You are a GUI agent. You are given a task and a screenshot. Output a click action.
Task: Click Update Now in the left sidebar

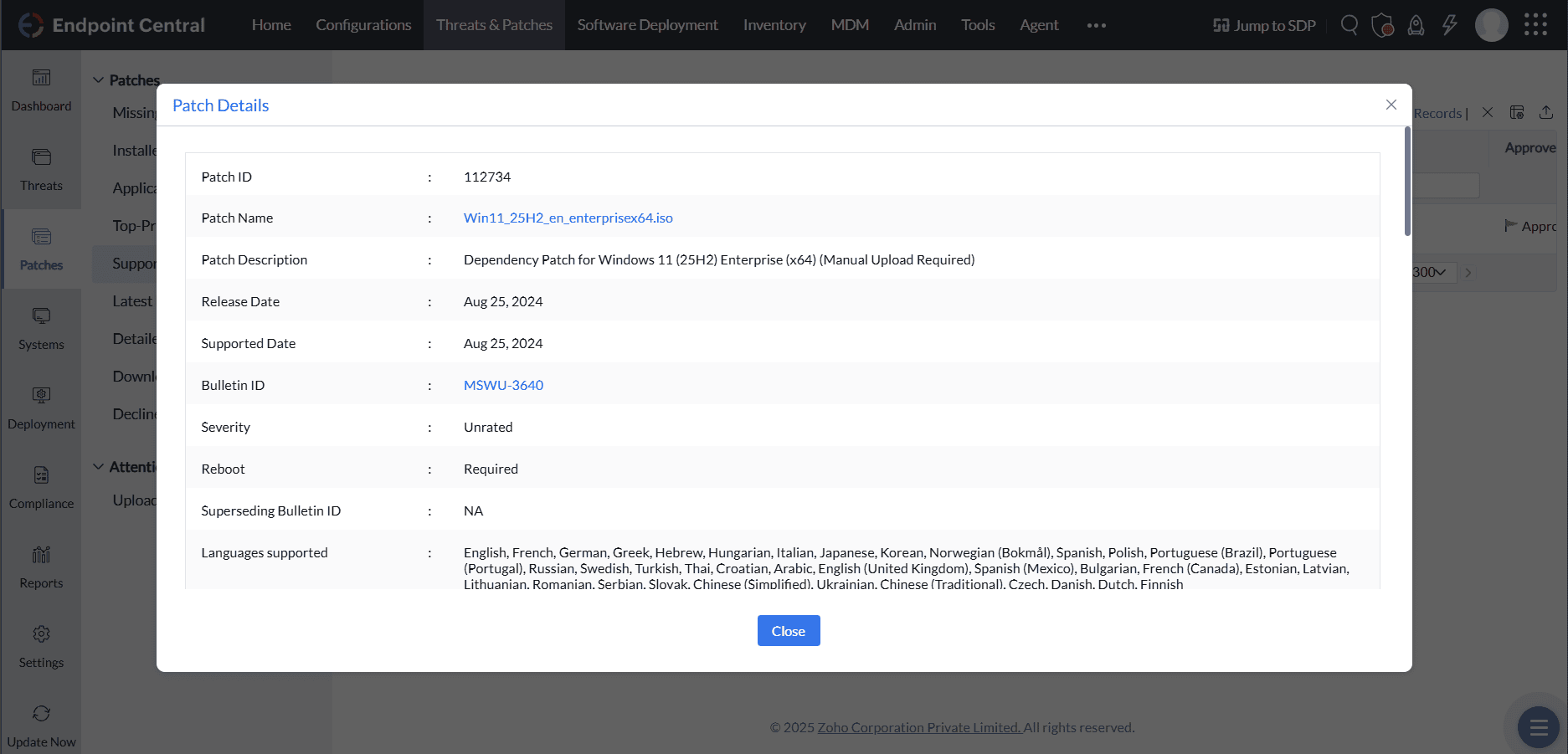pos(41,726)
